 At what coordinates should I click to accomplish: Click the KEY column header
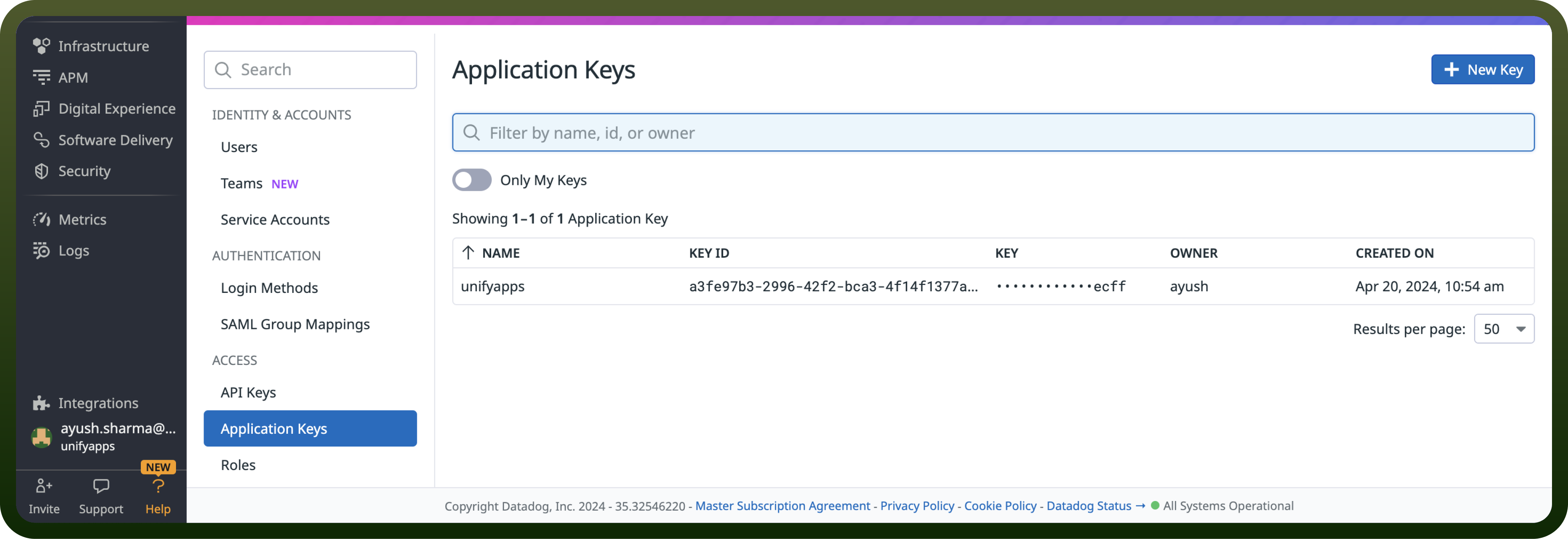coord(1006,253)
